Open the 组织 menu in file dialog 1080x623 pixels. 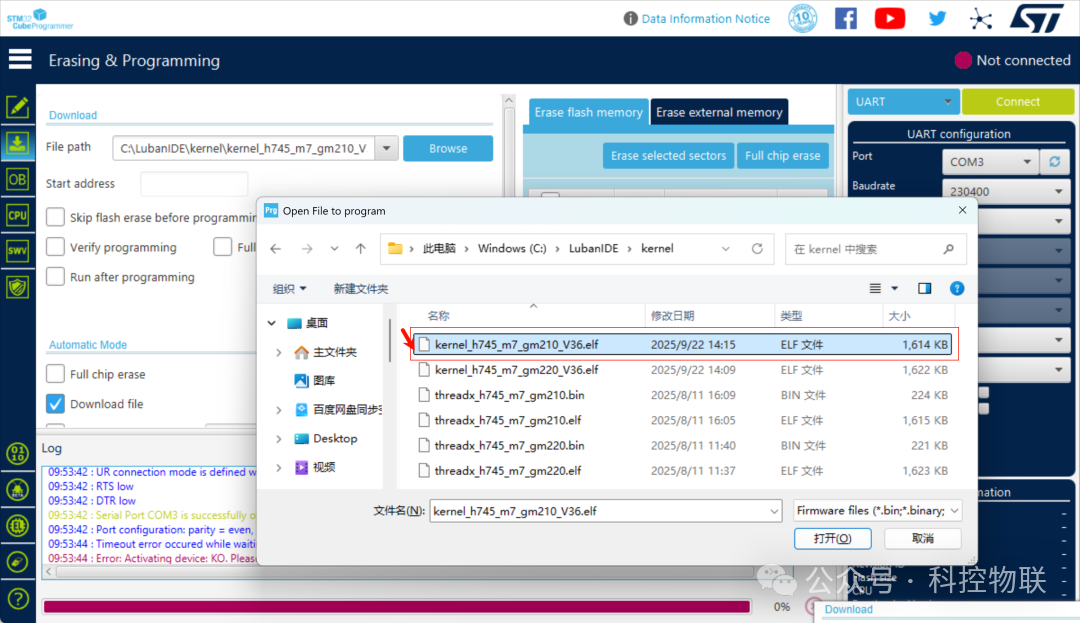[x=289, y=288]
